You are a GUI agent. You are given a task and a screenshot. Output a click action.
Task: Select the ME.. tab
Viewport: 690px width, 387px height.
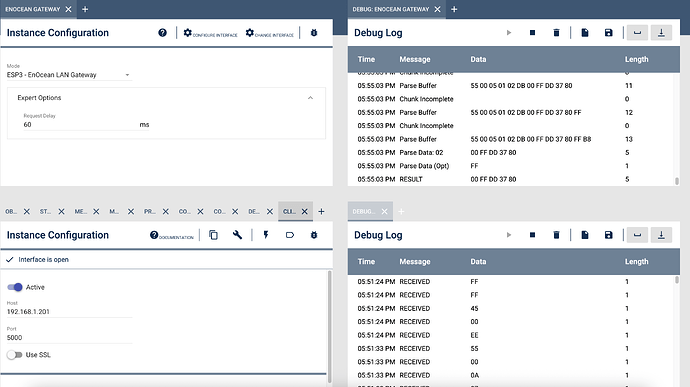point(81,212)
